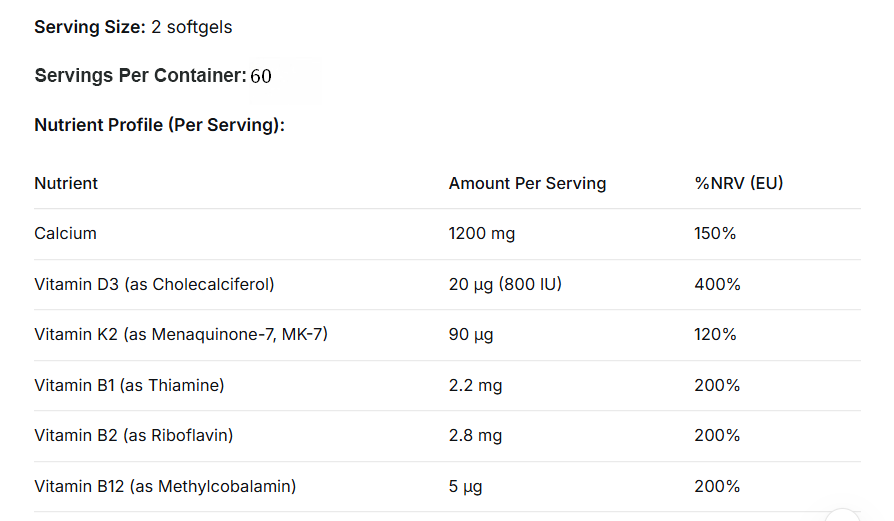Select the Vitamin B1 (as Thiamine) label

pyautogui.click(x=129, y=385)
